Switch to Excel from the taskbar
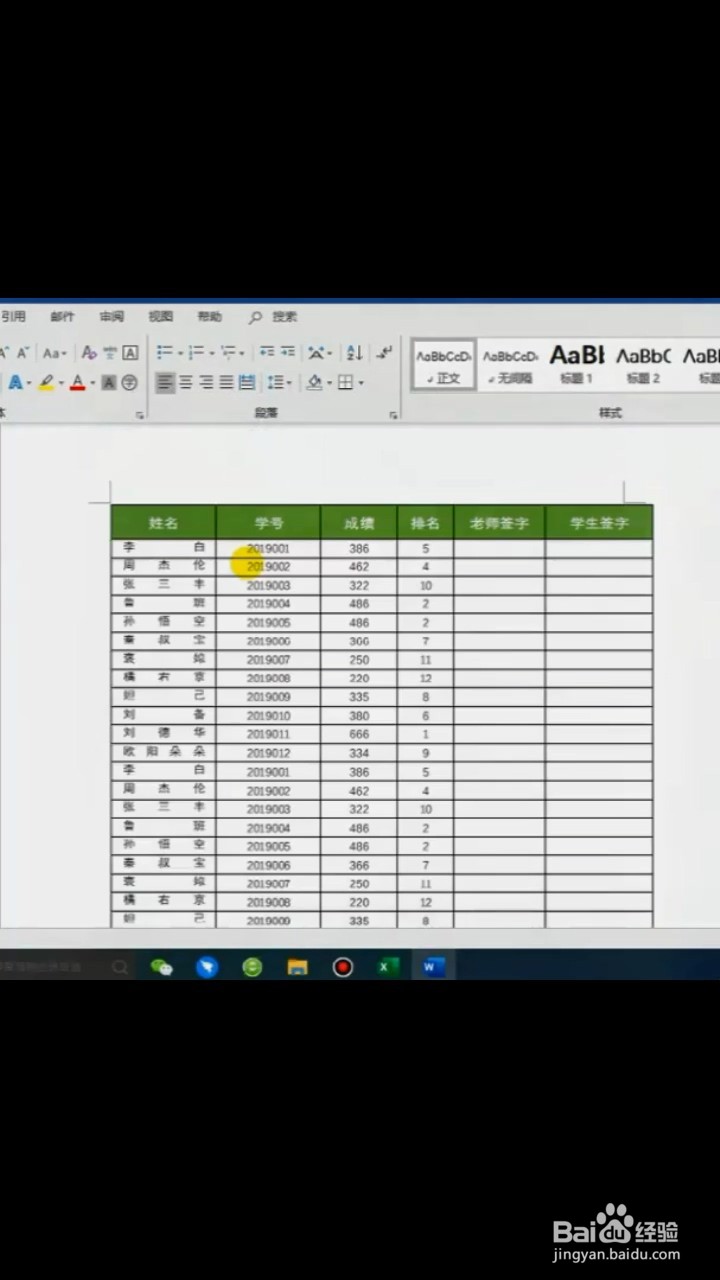This screenshot has height=1280, width=720. 388,966
